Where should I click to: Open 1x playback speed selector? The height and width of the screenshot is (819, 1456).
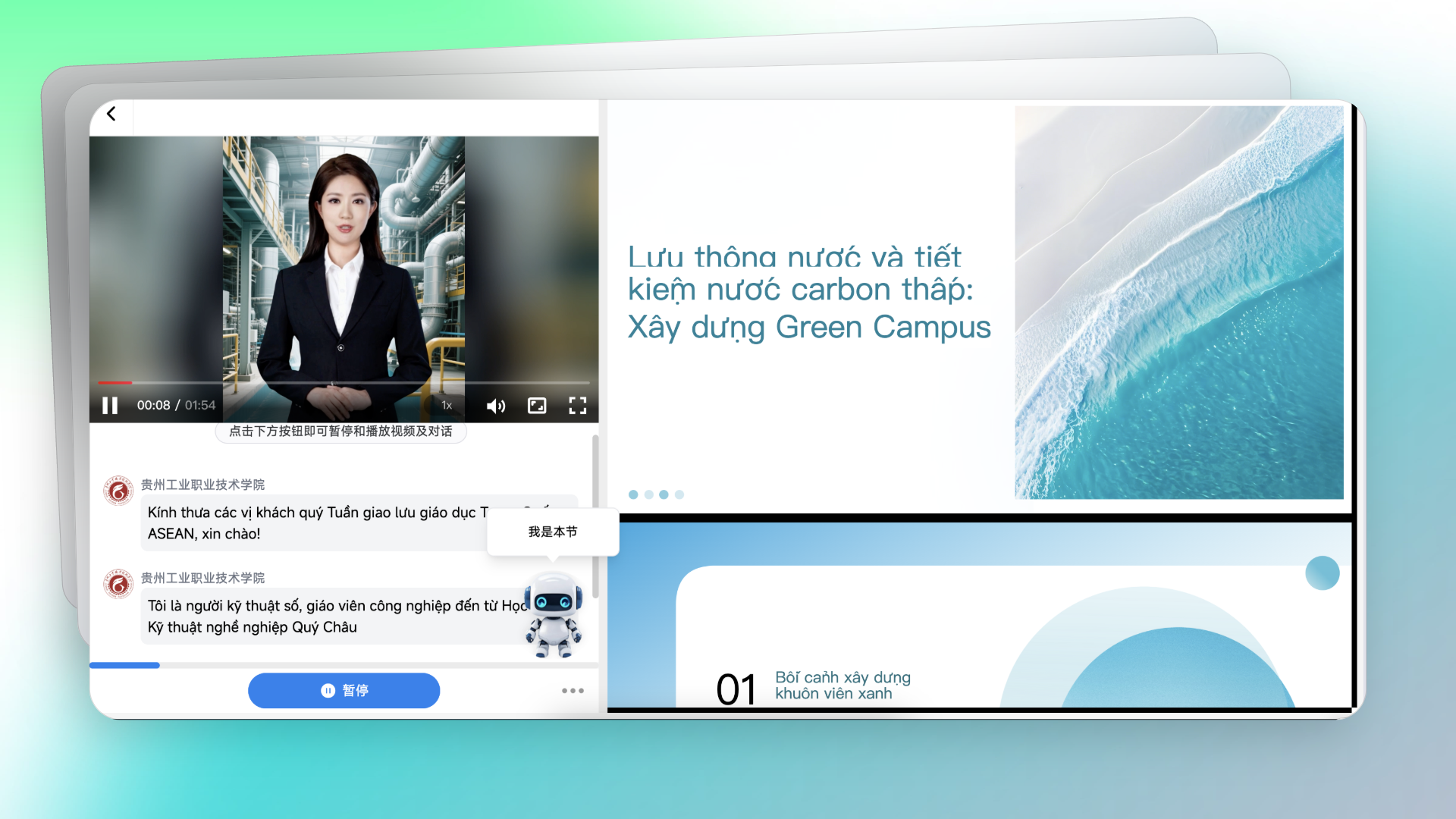tap(447, 406)
